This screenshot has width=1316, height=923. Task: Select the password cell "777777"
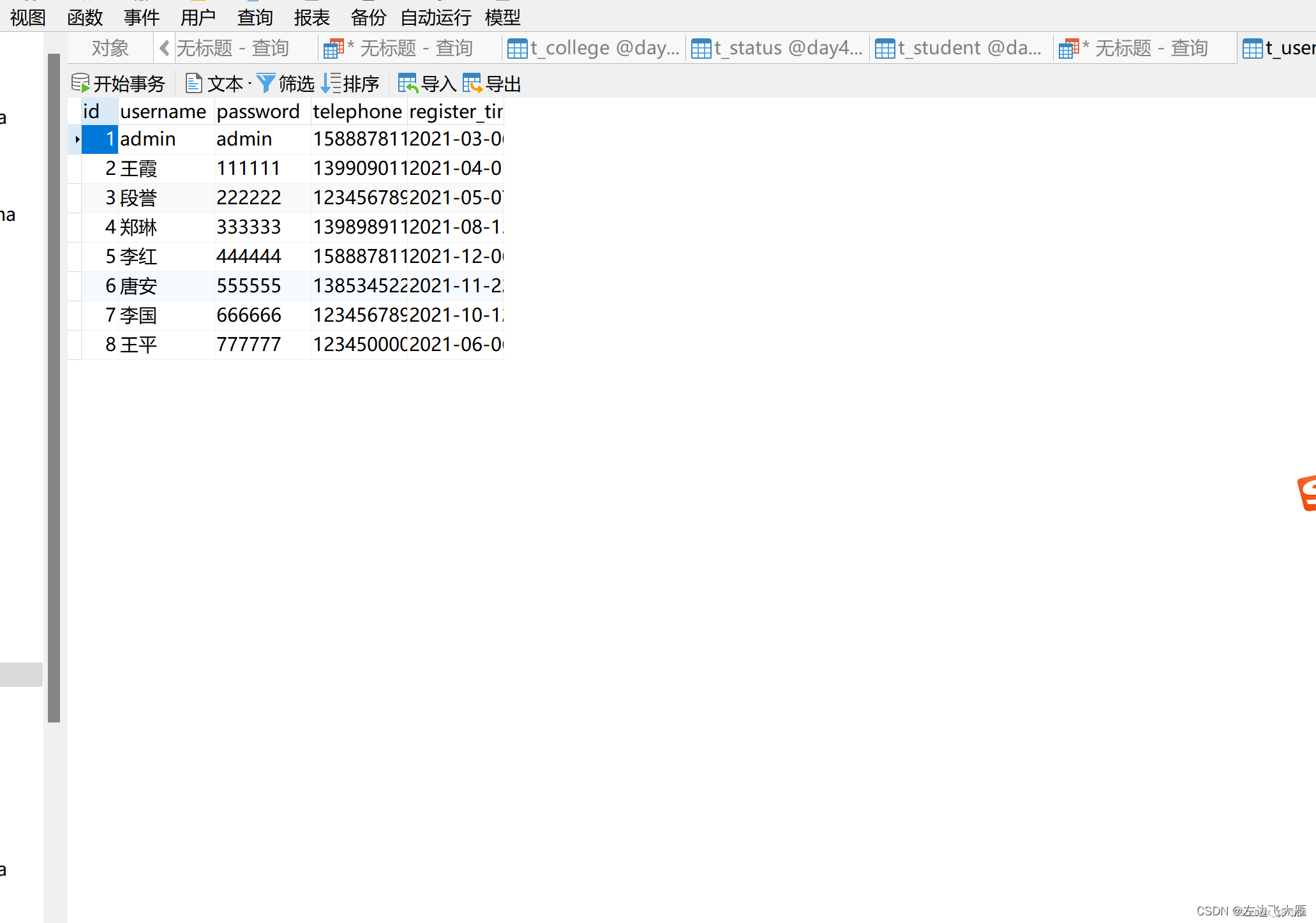(x=262, y=345)
